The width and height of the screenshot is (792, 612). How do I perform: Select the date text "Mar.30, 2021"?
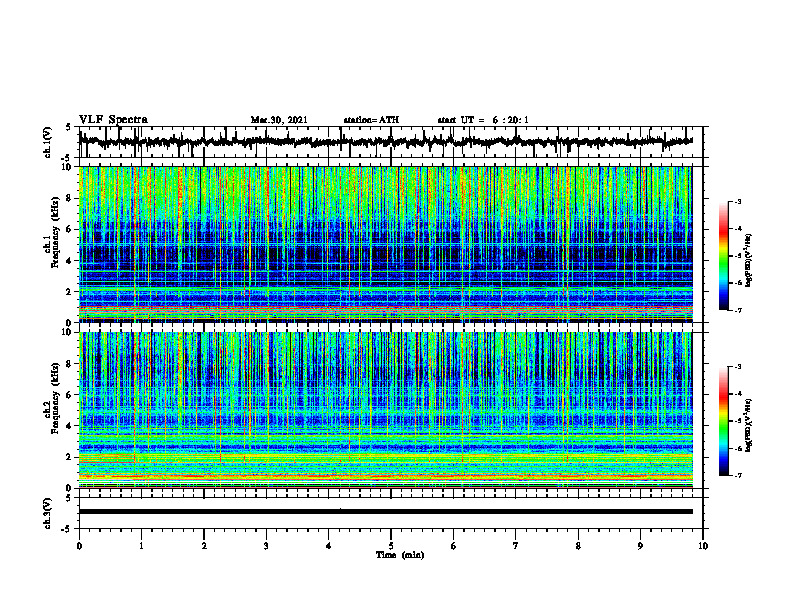click(279, 120)
